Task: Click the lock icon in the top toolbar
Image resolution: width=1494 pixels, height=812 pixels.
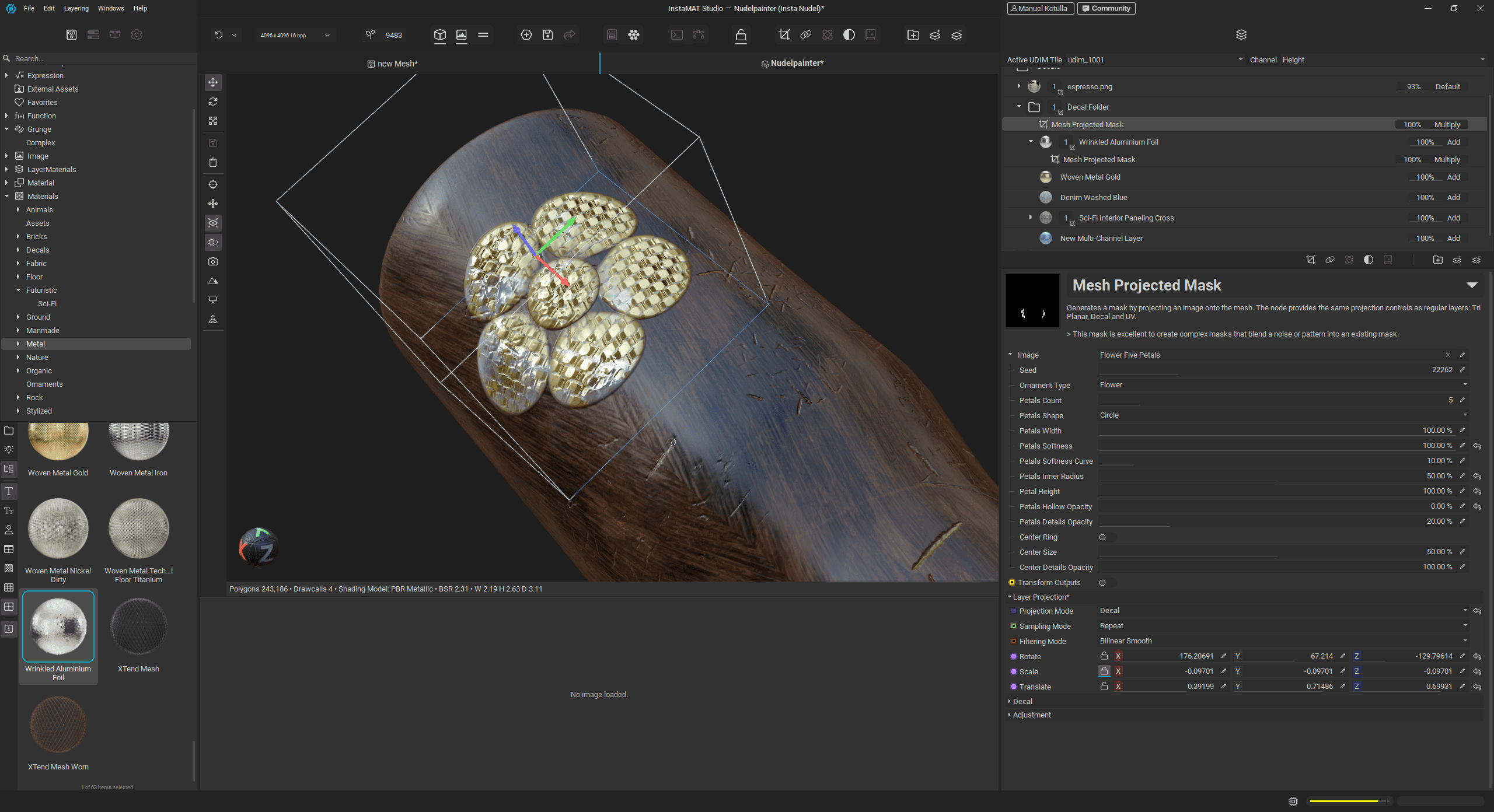Action: [x=740, y=35]
